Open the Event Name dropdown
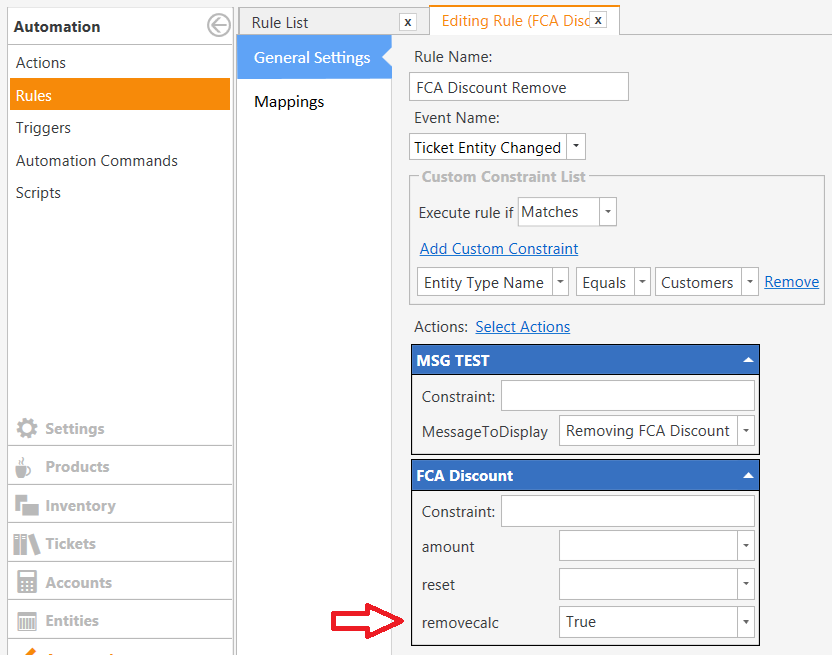 576,146
